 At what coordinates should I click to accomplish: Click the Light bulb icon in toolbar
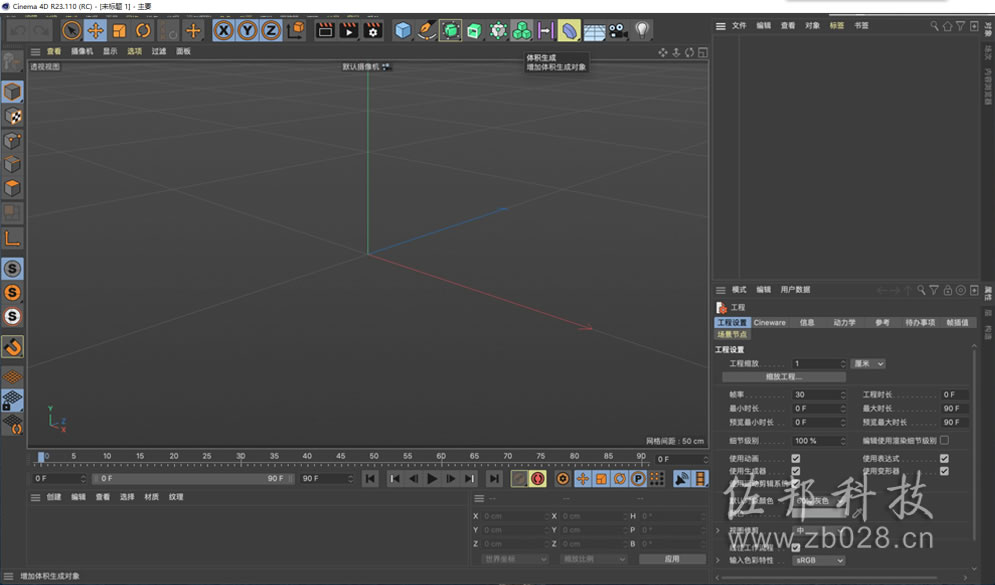[x=642, y=30]
